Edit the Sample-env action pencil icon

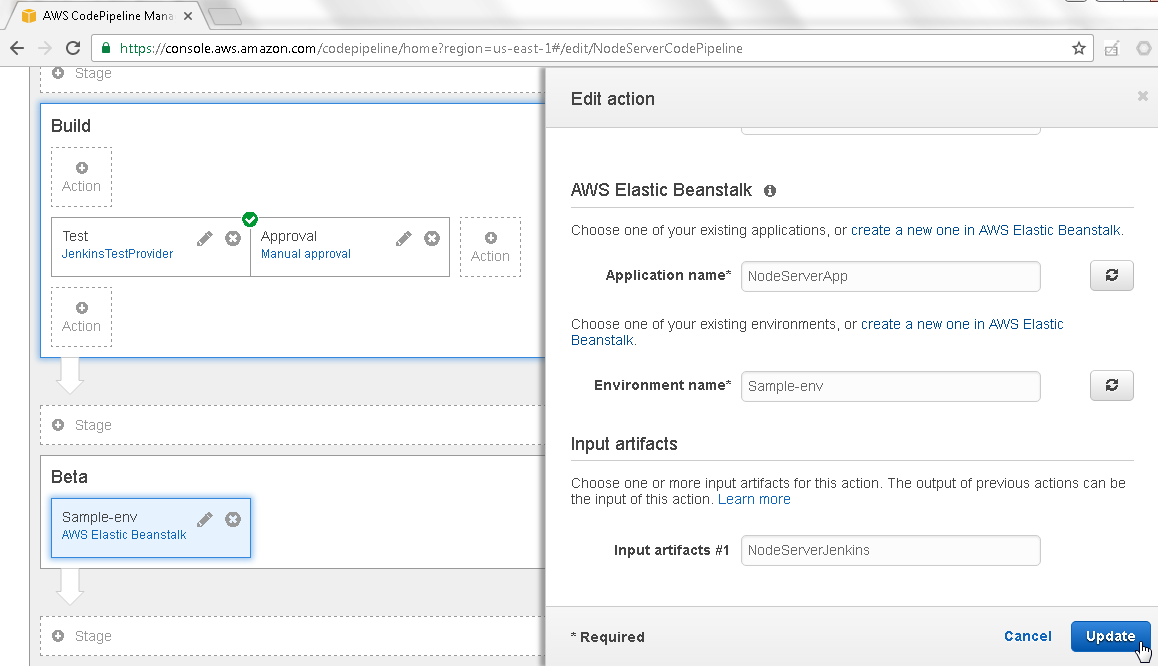point(205,519)
